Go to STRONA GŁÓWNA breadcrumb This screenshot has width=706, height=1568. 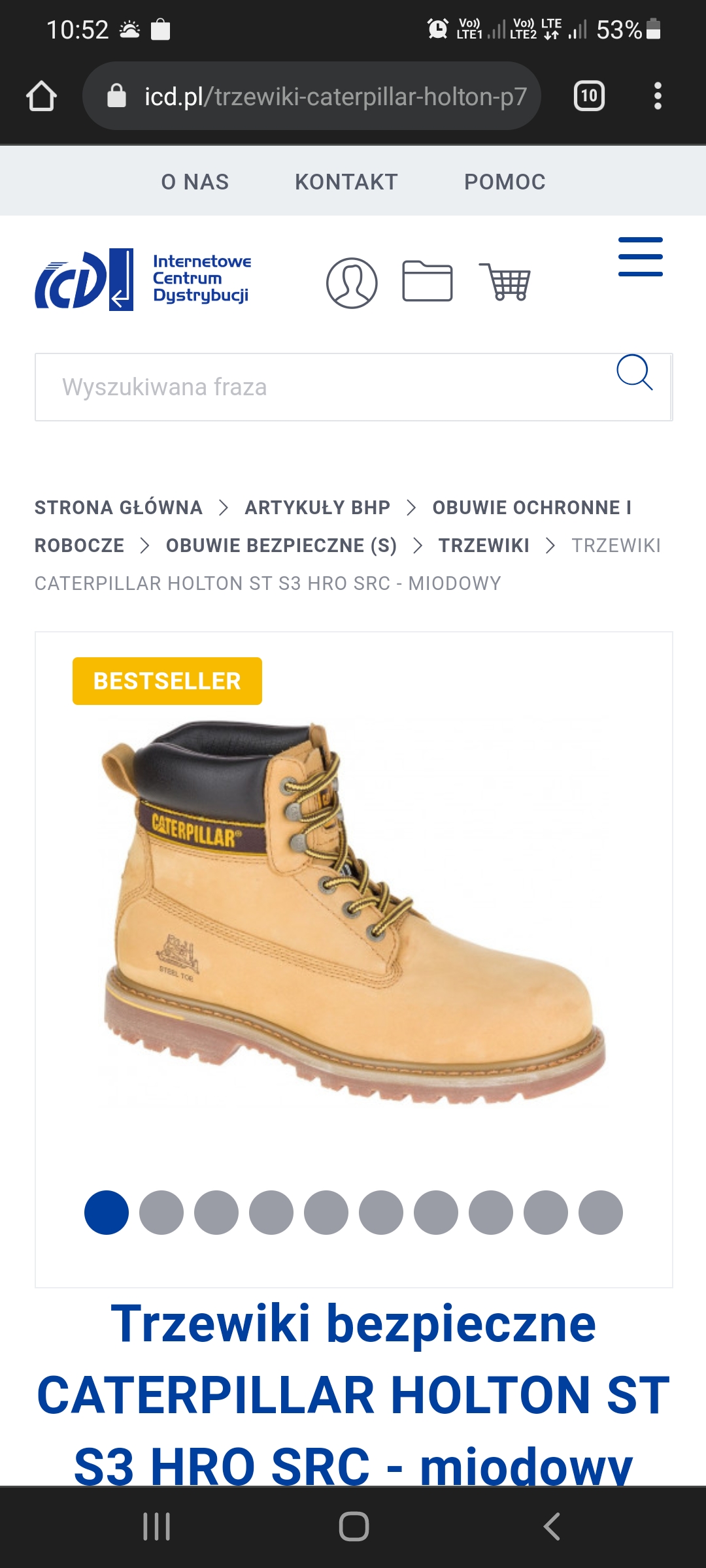pyautogui.click(x=118, y=508)
